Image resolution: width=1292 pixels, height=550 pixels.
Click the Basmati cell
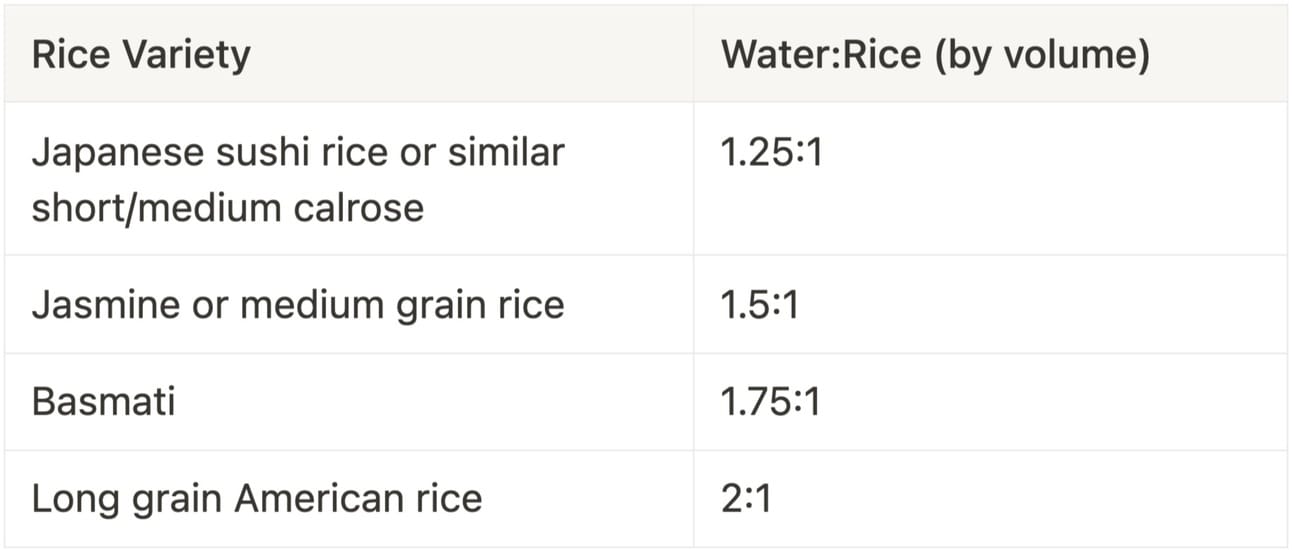(x=103, y=402)
